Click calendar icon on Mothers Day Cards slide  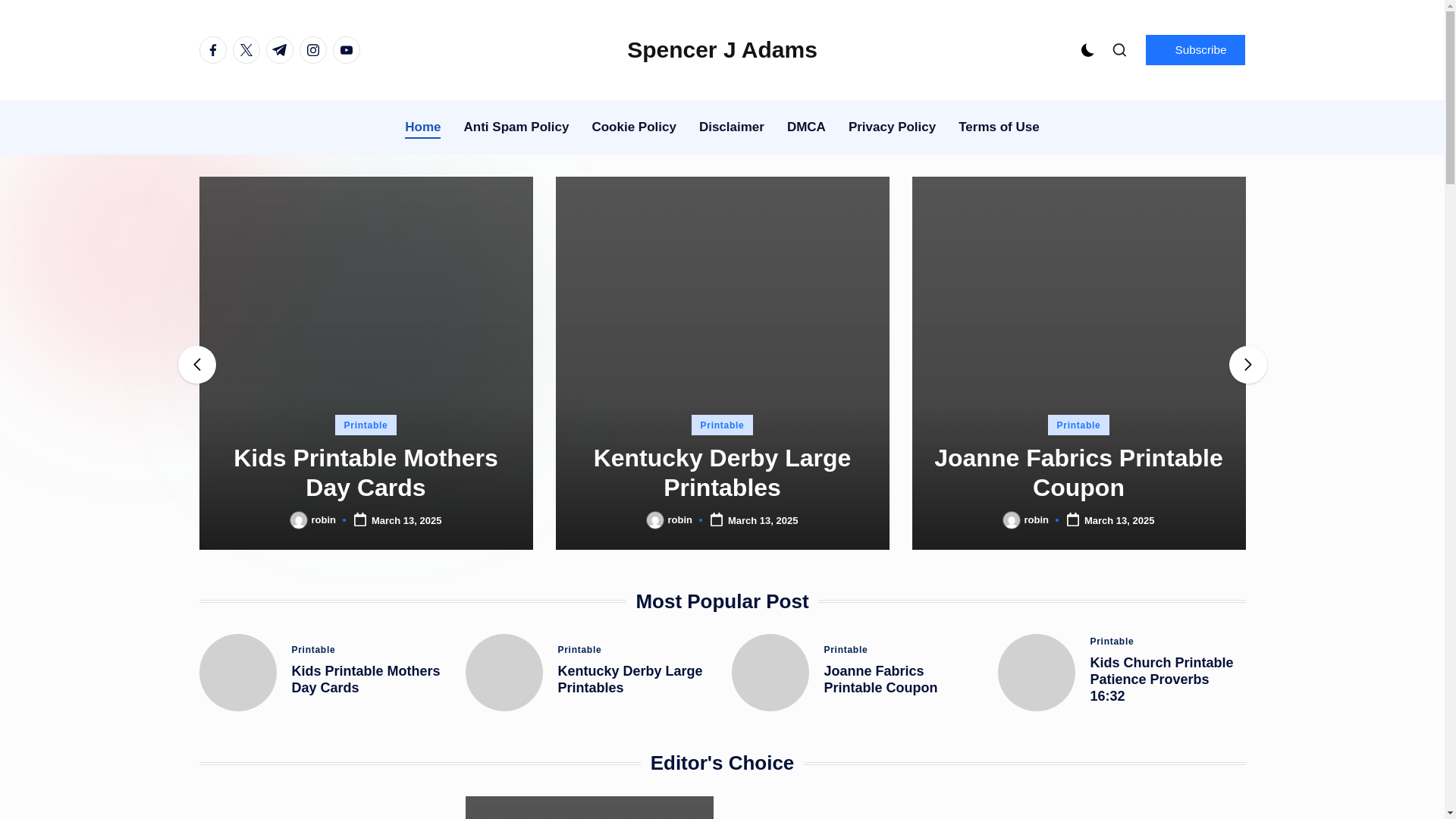coord(360,519)
